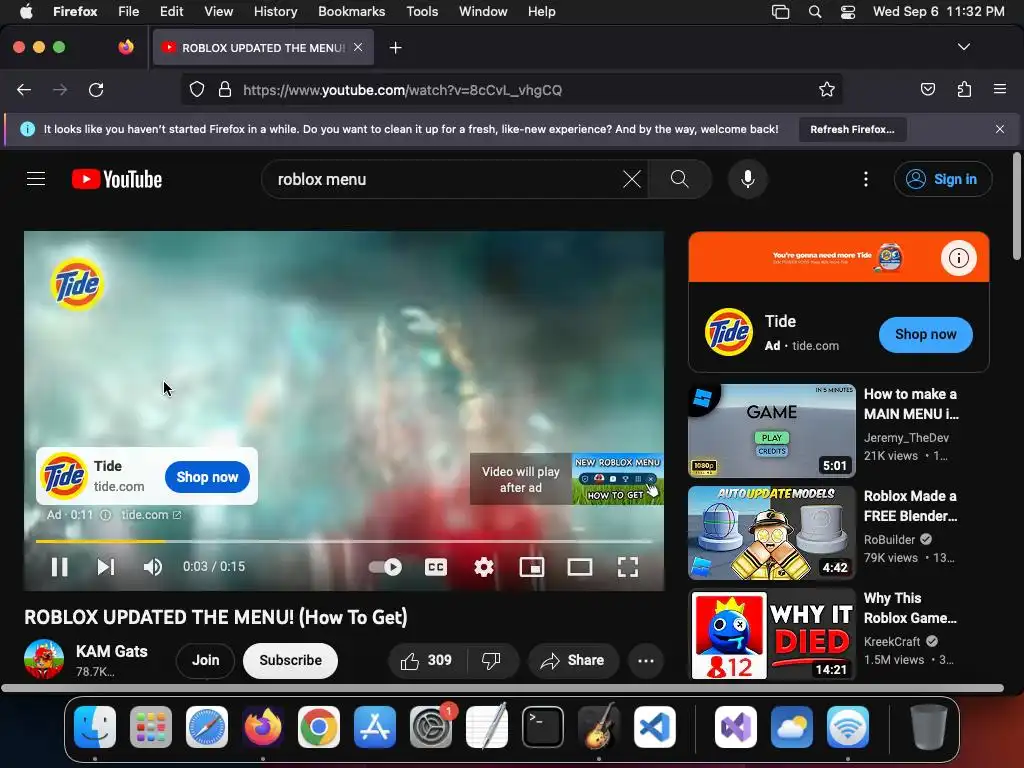Open the YouTube hamburger guide menu
This screenshot has height=768, width=1024.
click(x=36, y=179)
